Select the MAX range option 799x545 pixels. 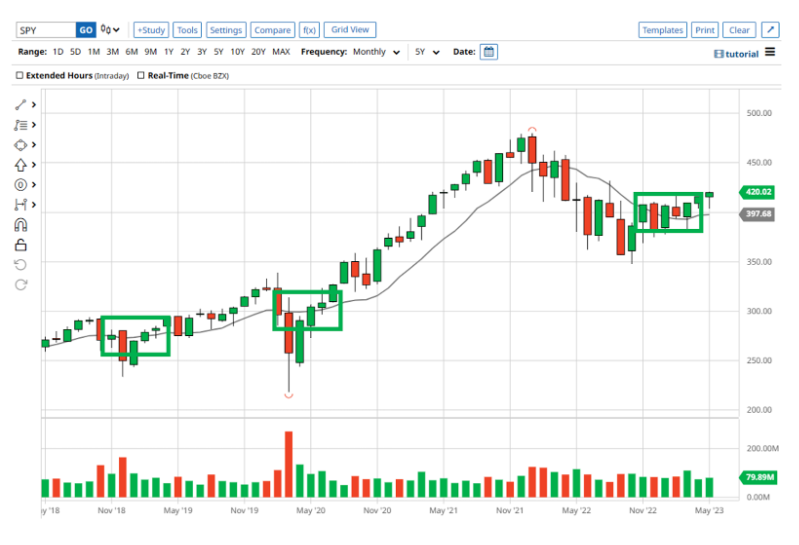click(281, 52)
